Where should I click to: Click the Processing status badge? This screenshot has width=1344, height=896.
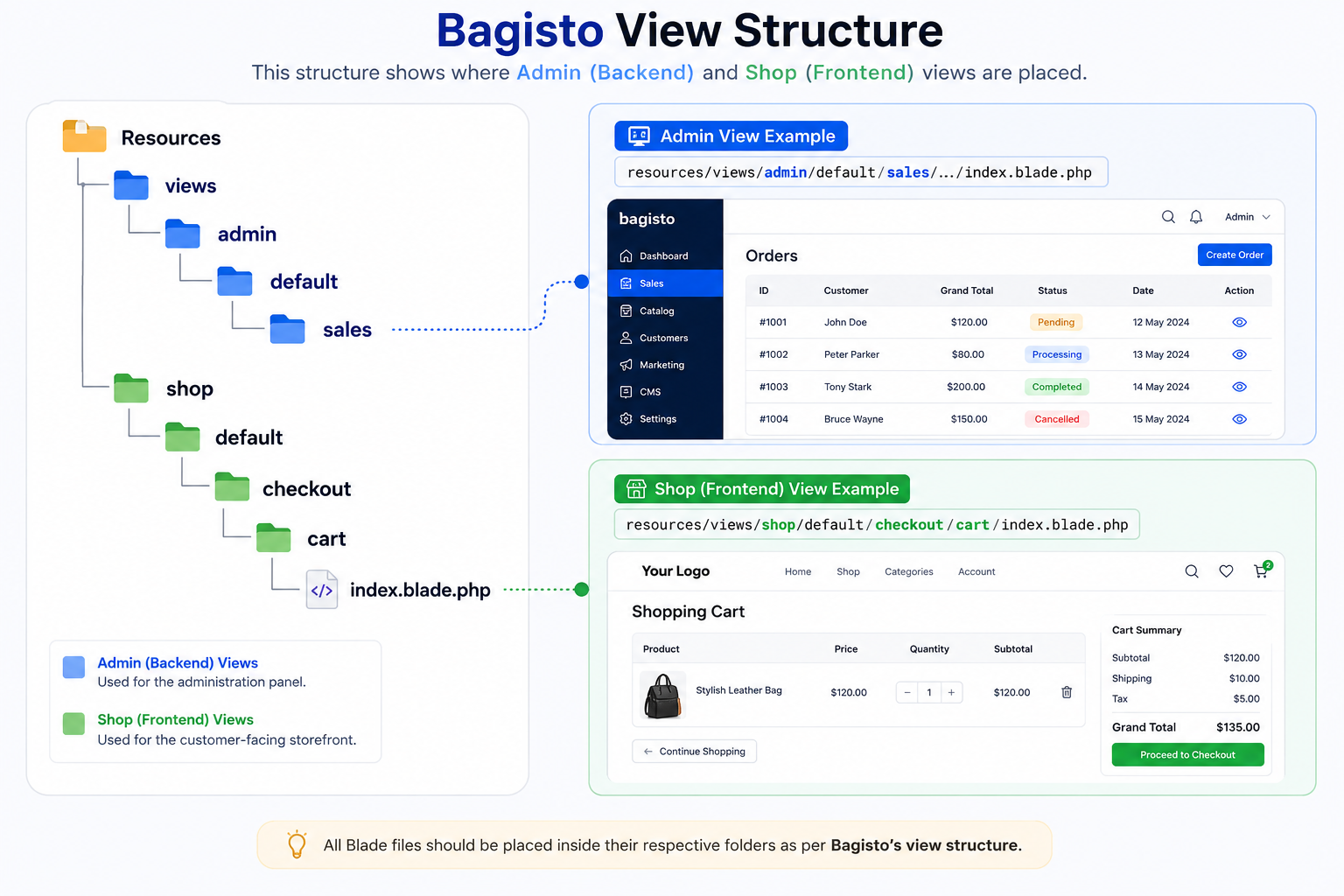point(1056,354)
